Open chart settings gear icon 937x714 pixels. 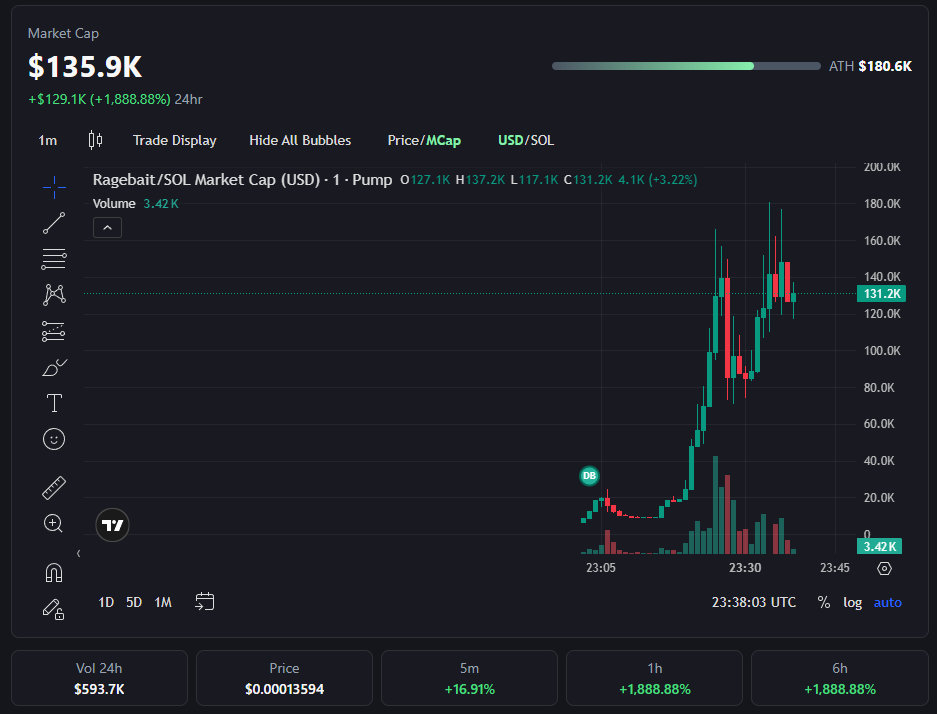click(884, 568)
